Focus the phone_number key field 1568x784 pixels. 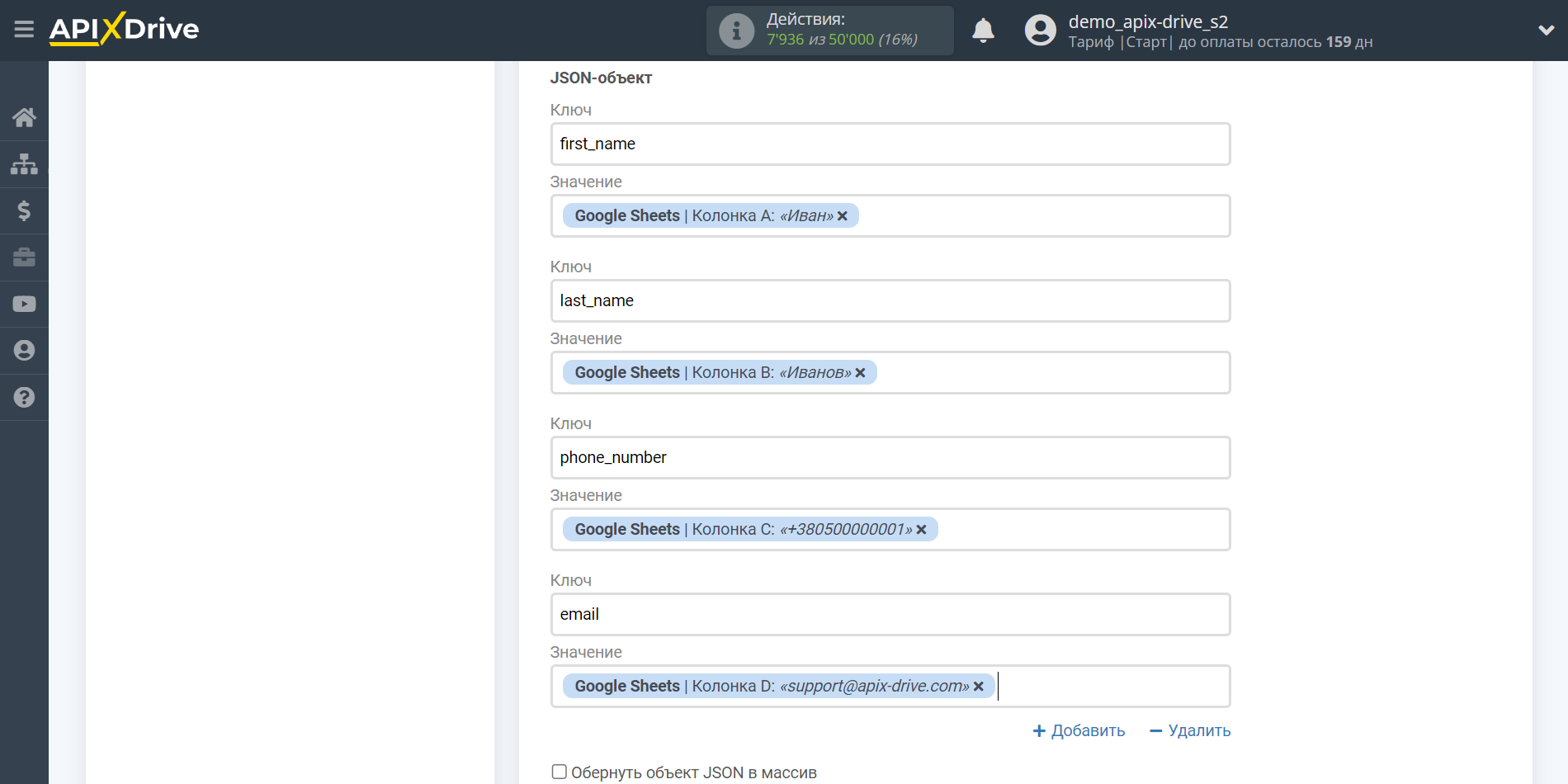890,457
